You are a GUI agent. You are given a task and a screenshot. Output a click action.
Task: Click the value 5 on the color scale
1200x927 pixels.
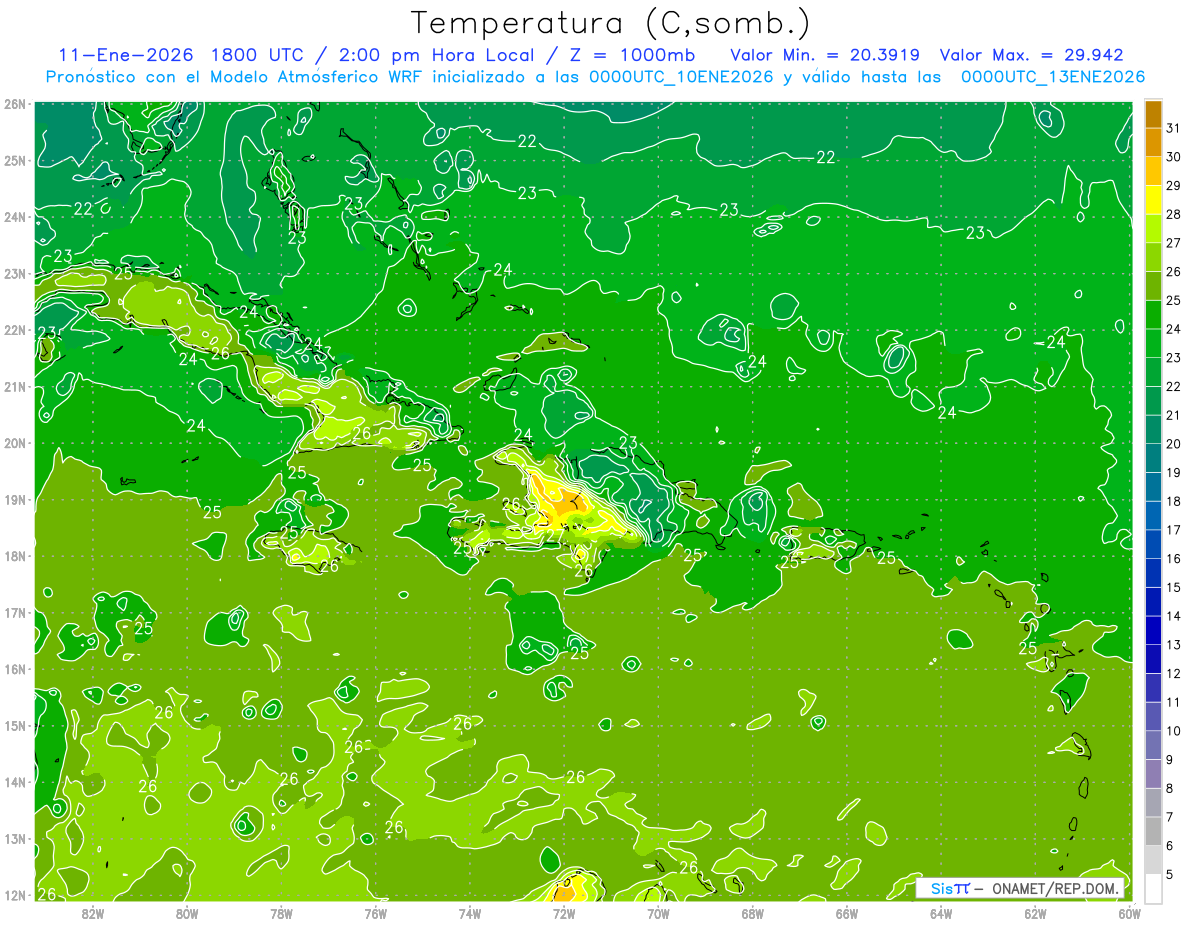1171,875
